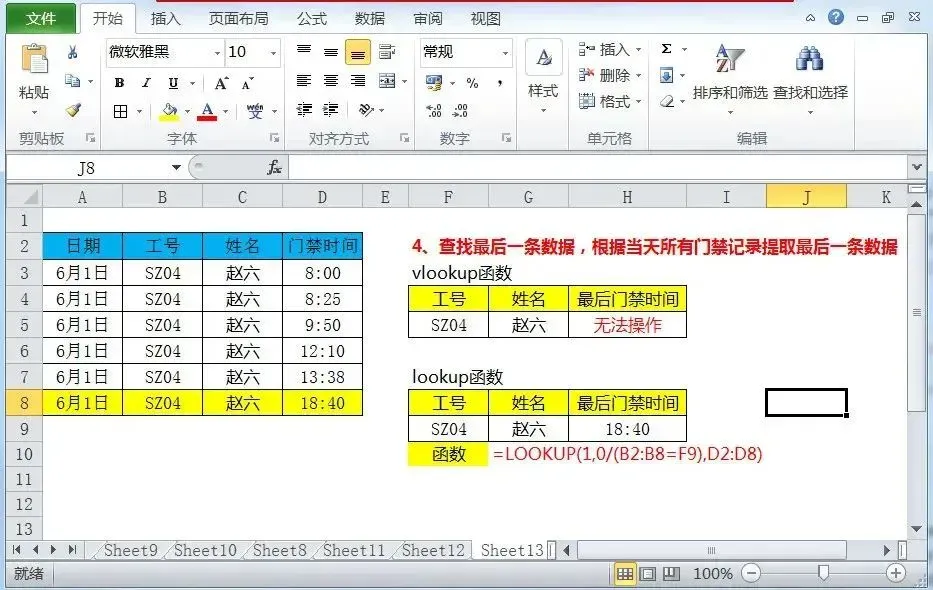Image resolution: width=933 pixels, height=590 pixels.
Task: Click the text orientation icon
Action: 366,109
